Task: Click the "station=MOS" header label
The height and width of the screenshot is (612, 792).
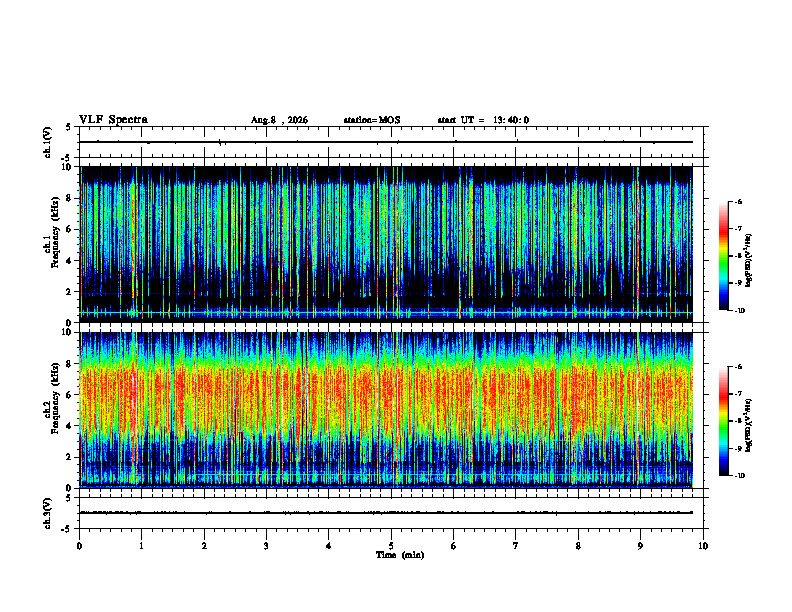Action: [372, 120]
